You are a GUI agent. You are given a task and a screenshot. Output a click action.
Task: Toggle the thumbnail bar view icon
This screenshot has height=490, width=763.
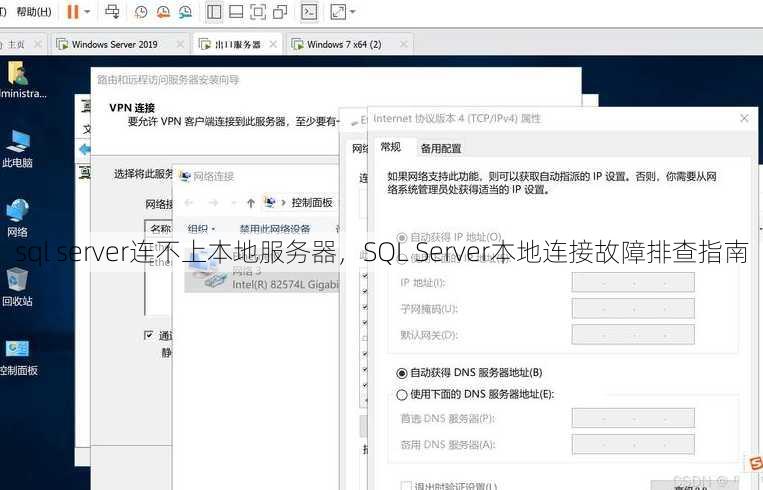point(236,12)
